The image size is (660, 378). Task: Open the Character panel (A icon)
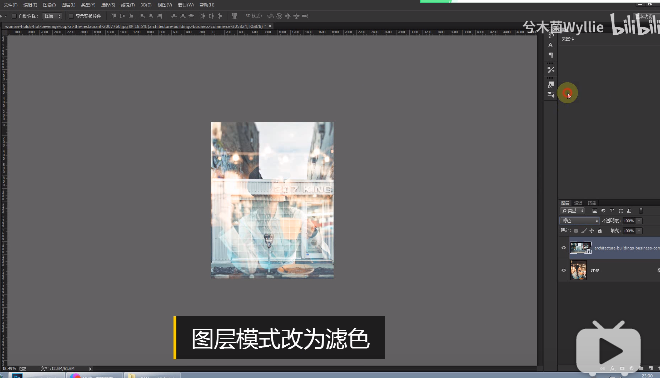pos(551,45)
